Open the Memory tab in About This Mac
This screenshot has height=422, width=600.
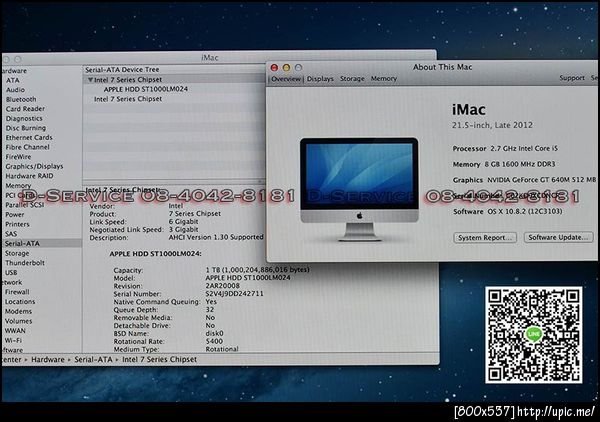(x=384, y=78)
